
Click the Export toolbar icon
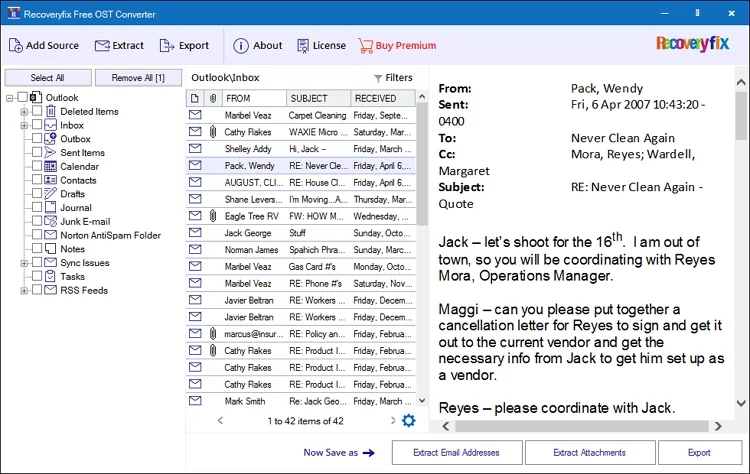[x=167, y=45]
